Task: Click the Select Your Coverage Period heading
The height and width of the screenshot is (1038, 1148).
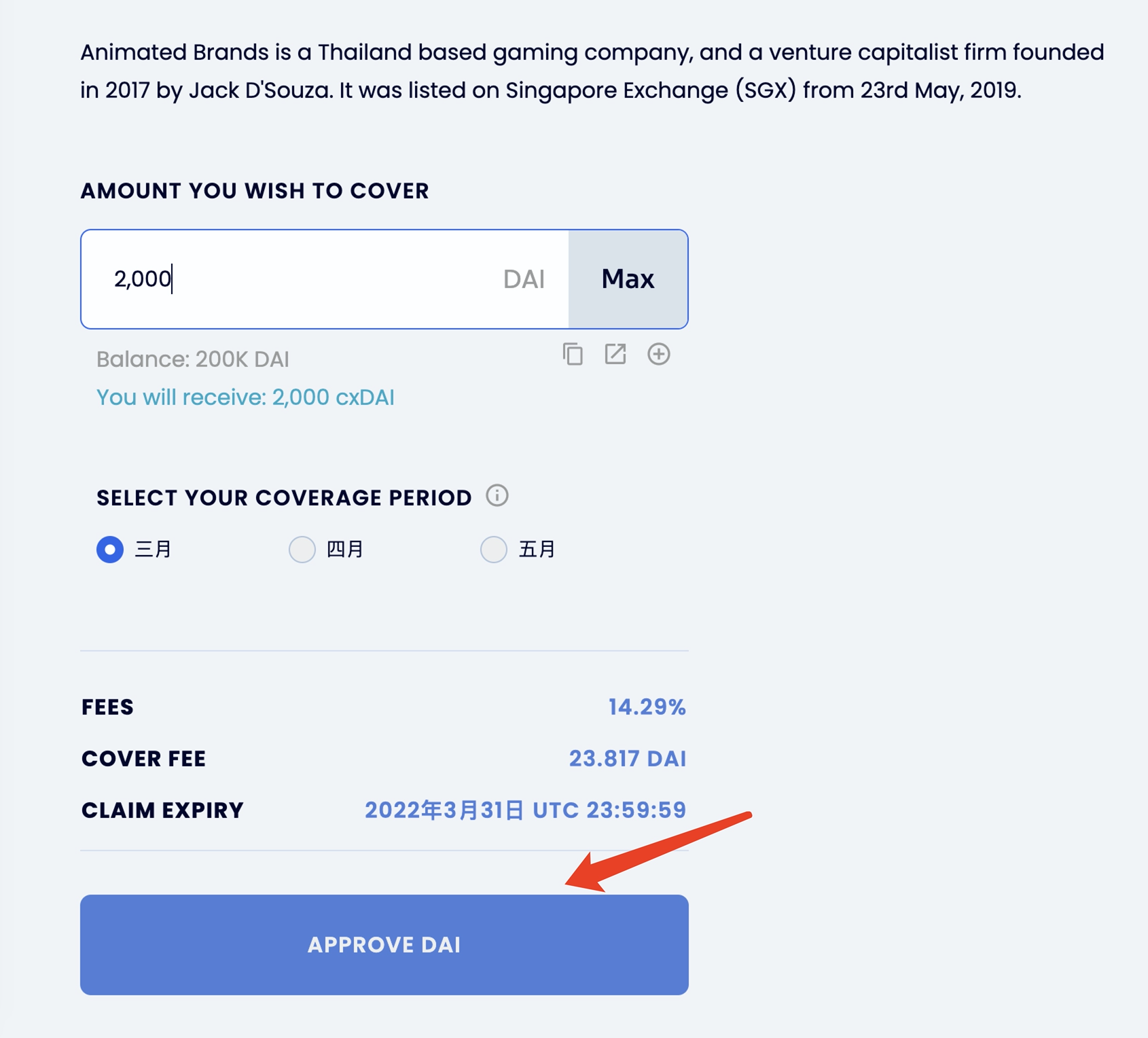Action: pos(284,498)
